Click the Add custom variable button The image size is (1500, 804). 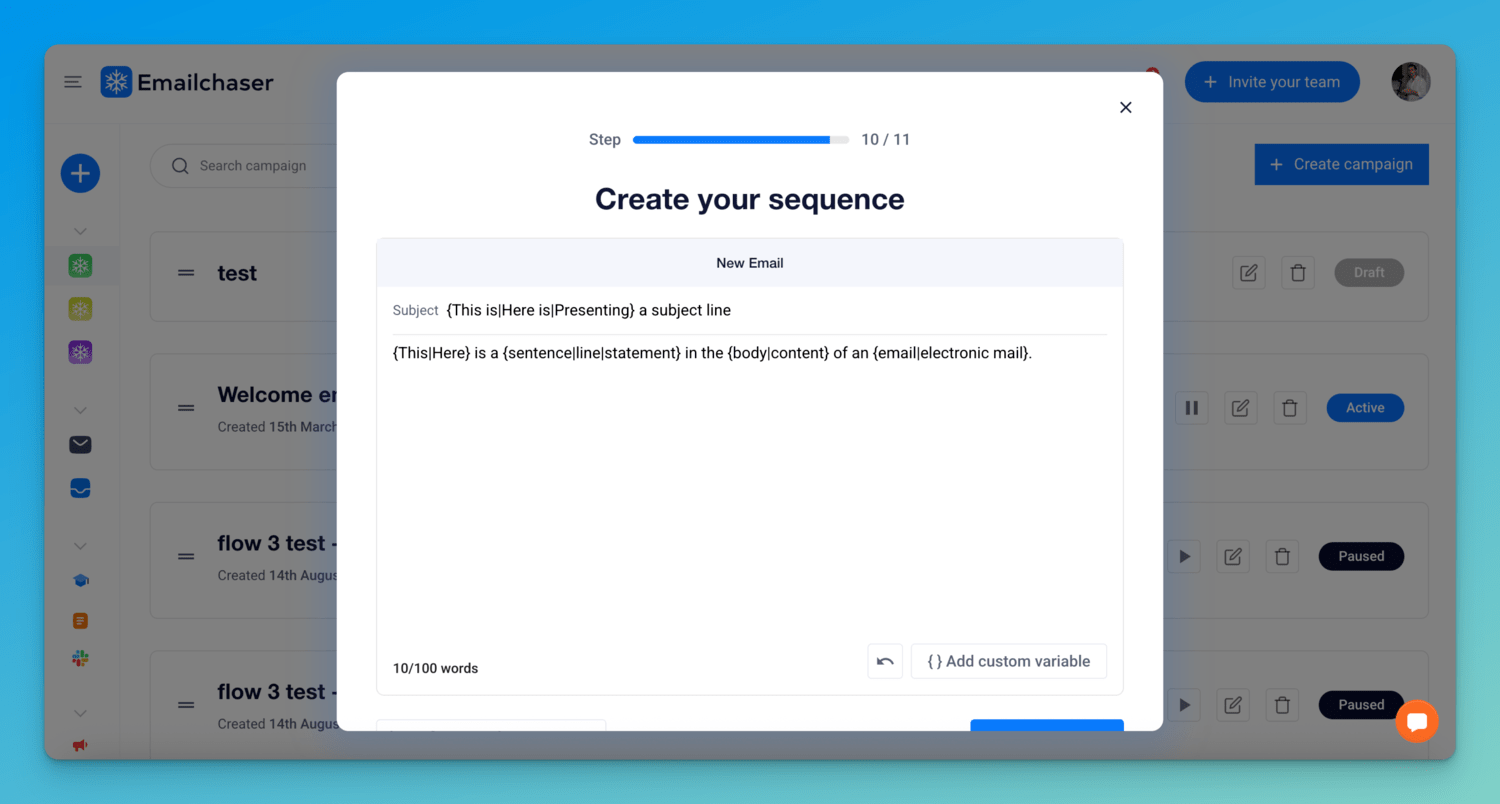(x=1008, y=661)
